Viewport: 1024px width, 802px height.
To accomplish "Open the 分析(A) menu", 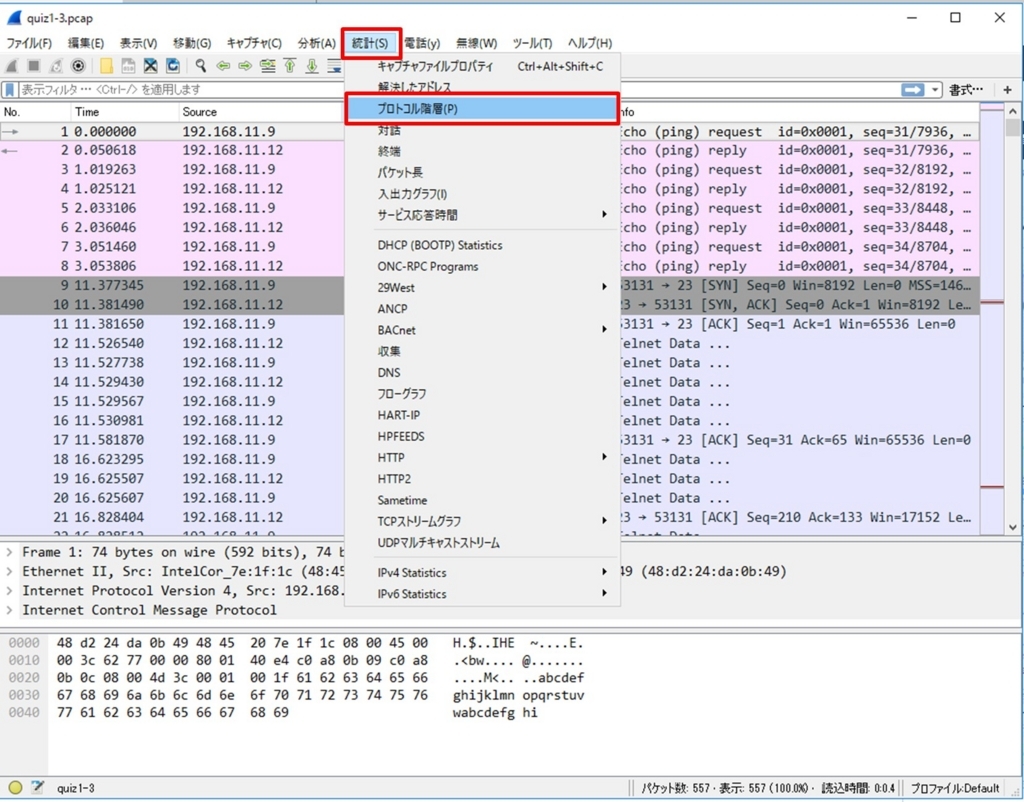I will pos(316,43).
